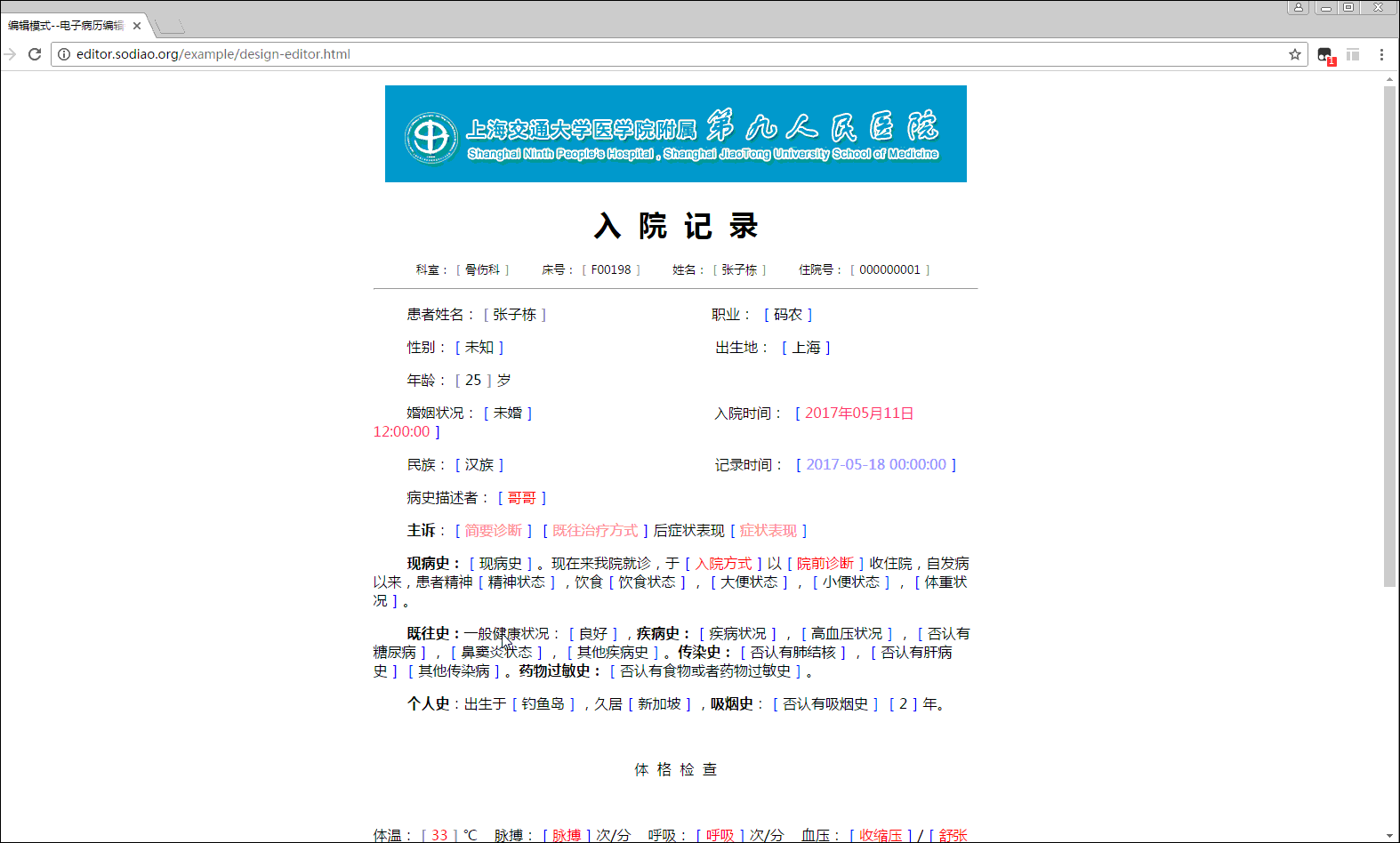Click the 现病史 bracketed input field
Viewport: 1400px width, 843px height.
pos(501,564)
